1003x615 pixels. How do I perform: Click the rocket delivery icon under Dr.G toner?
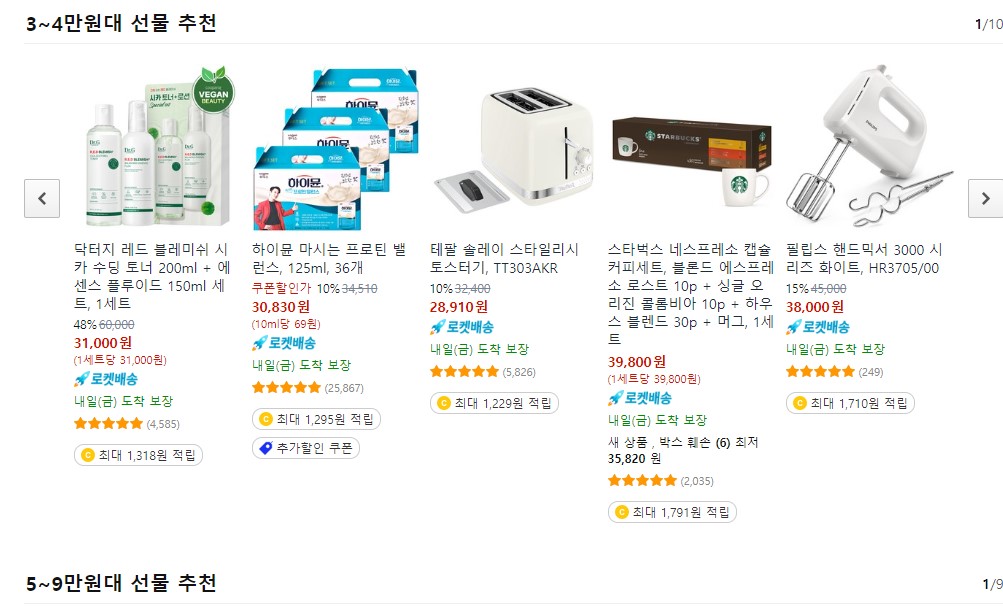coord(82,379)
